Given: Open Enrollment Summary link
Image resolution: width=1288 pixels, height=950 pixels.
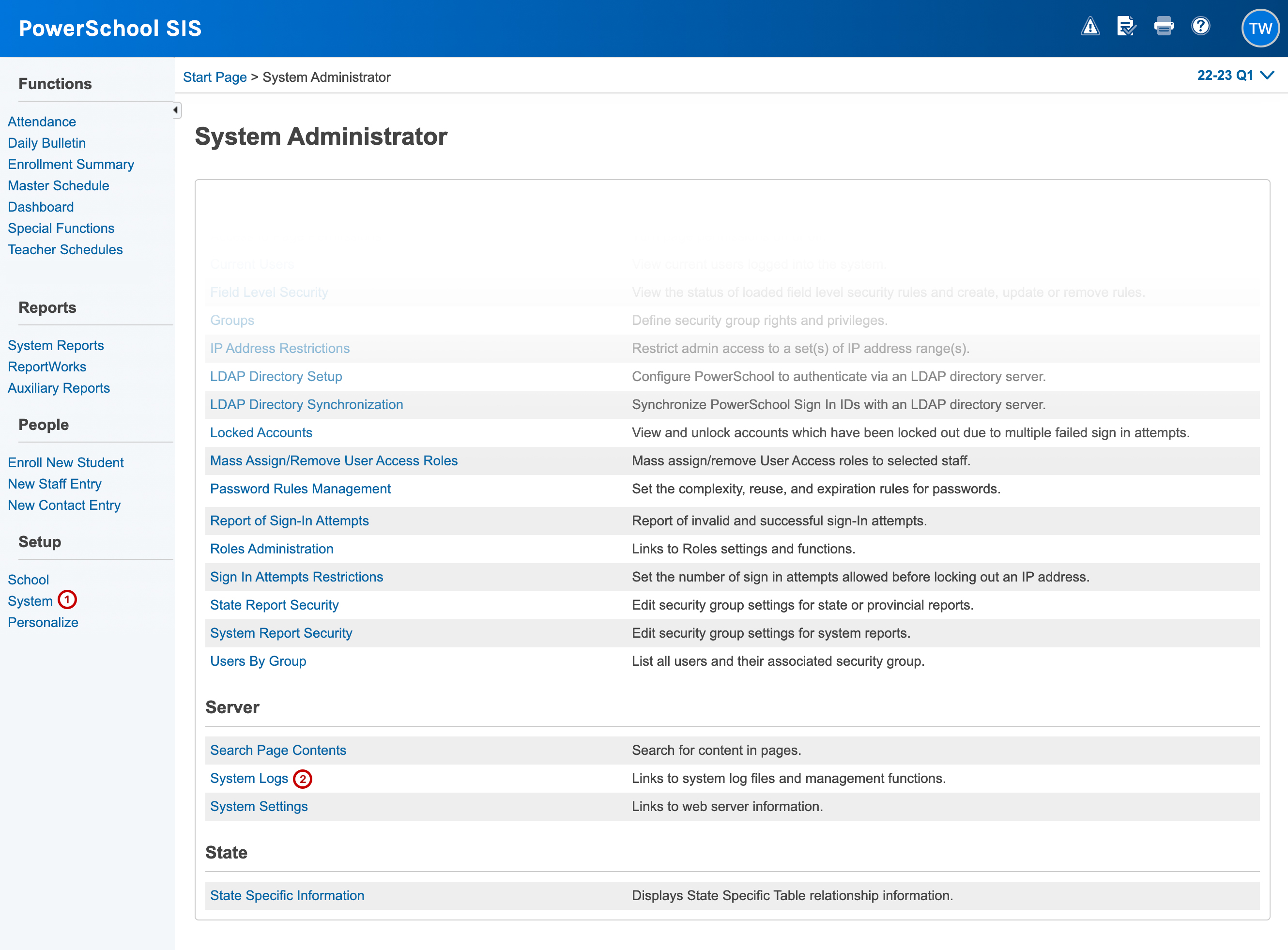Looking at the screenshot, I should point(71,165).
